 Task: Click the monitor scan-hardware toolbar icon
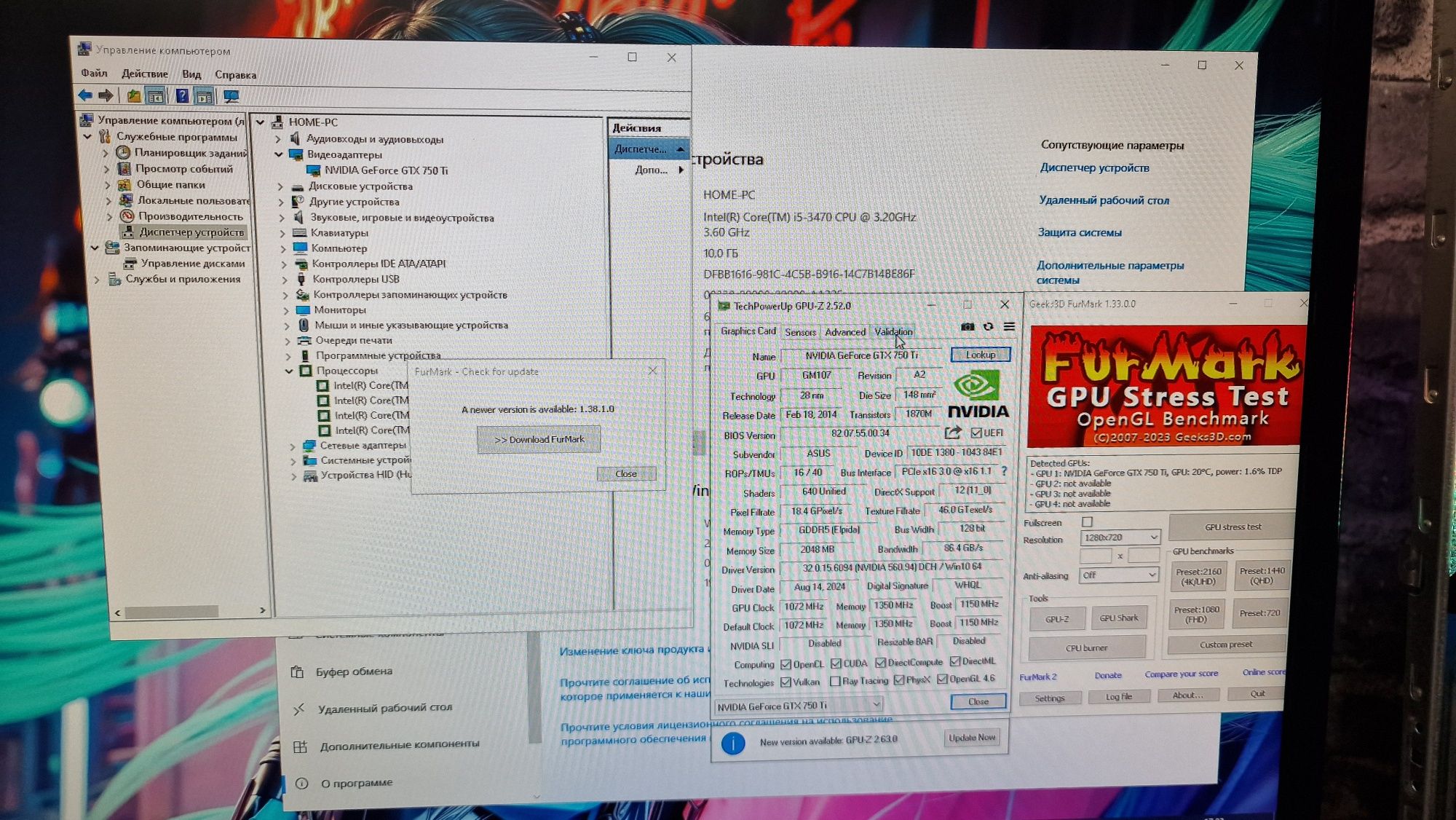(232, 96)
